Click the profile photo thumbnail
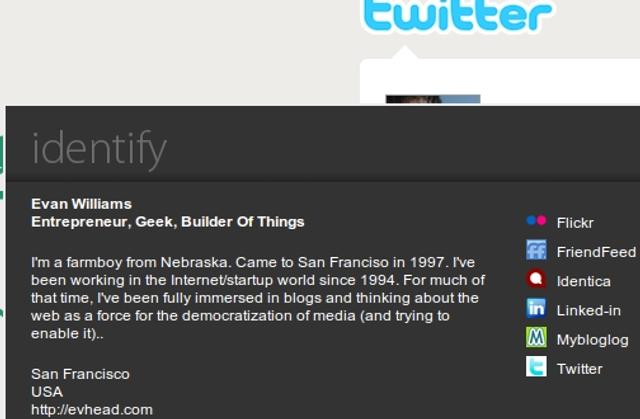 pyautogui.click(x=432, y=100)
